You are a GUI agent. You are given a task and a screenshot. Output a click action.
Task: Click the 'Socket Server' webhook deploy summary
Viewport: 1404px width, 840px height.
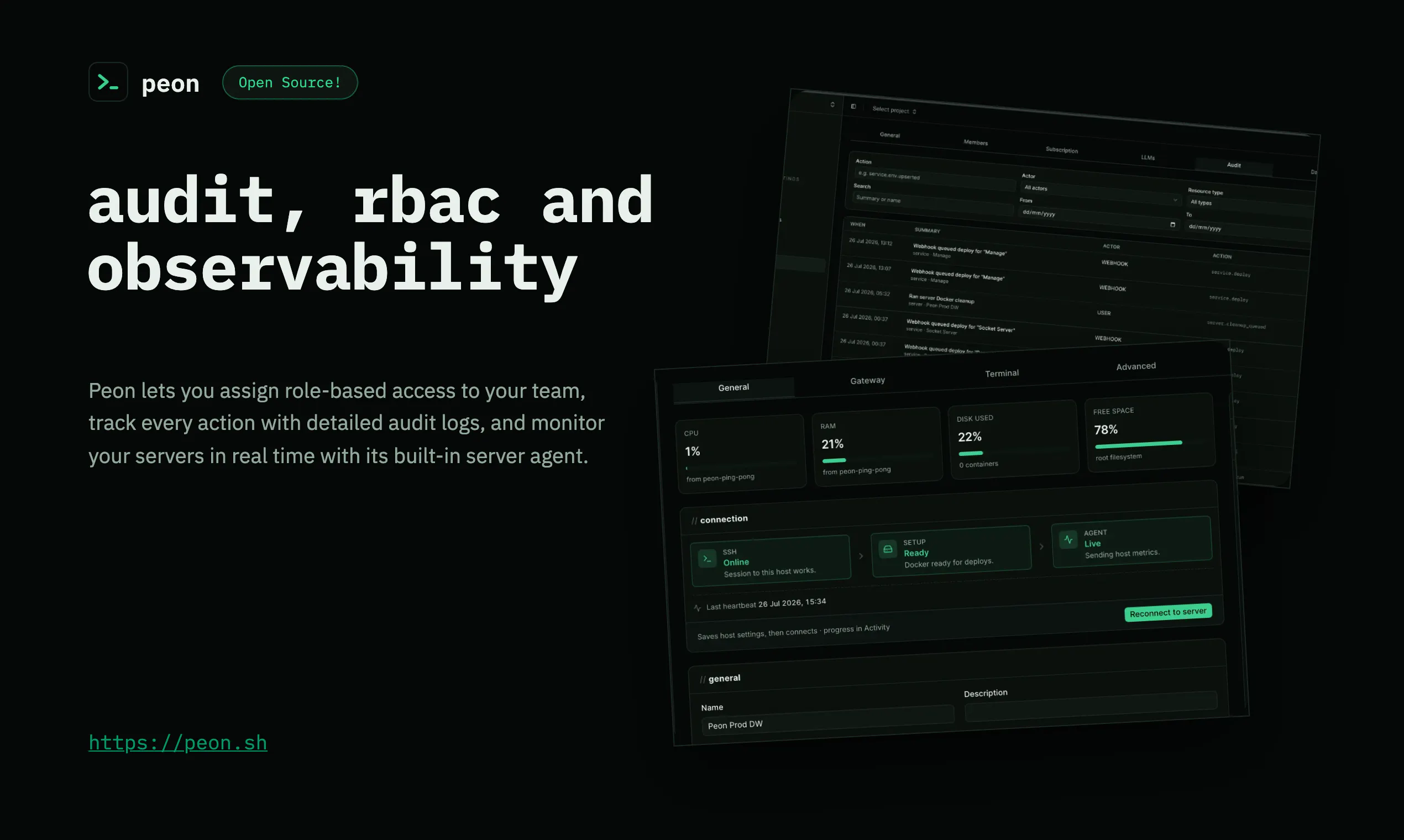(x=960, y=326)
